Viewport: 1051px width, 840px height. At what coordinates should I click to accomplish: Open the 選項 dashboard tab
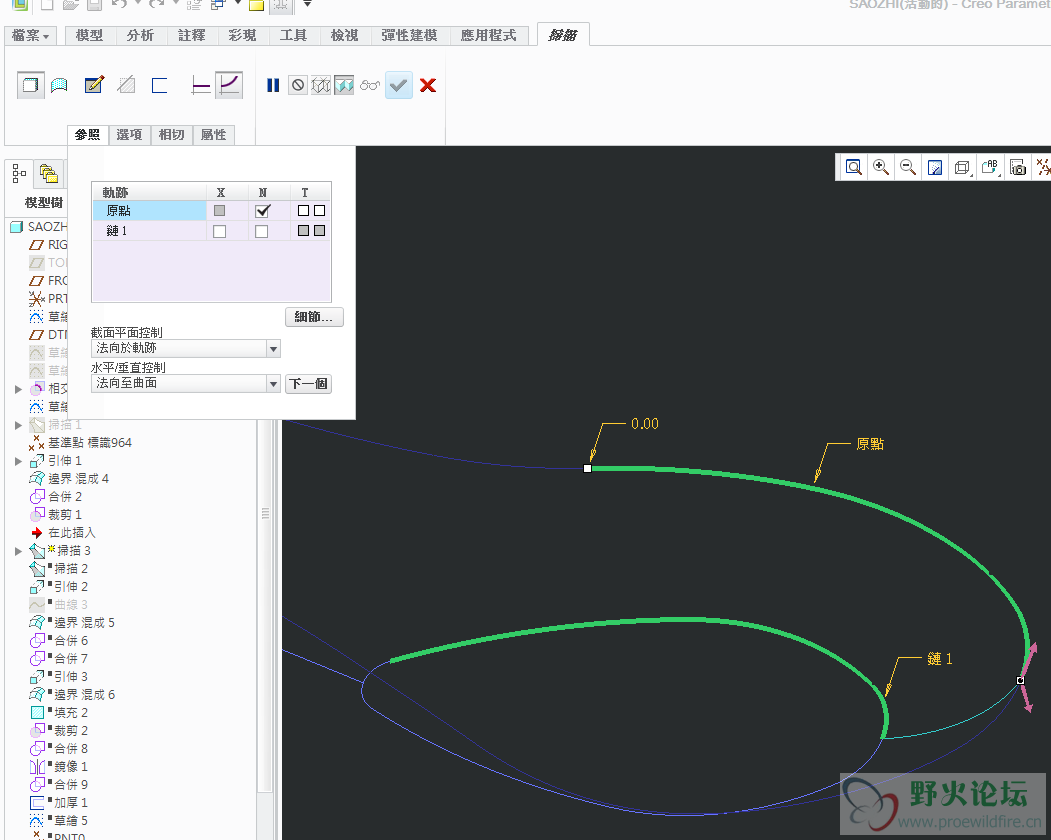(129, 135)
